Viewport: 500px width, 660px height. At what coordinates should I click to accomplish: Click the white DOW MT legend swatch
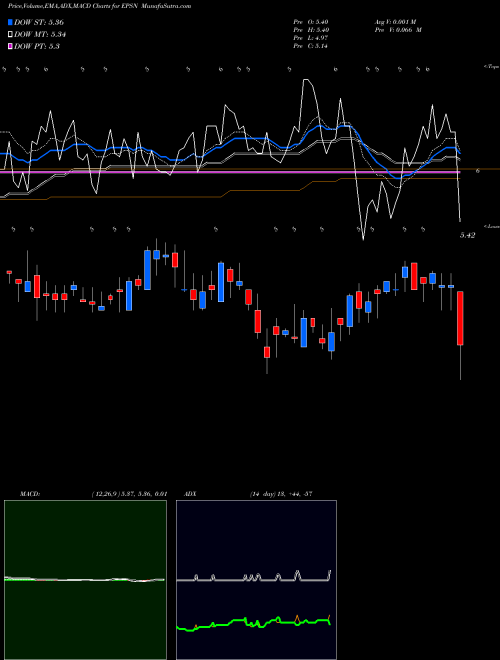(x=10, y=35)
